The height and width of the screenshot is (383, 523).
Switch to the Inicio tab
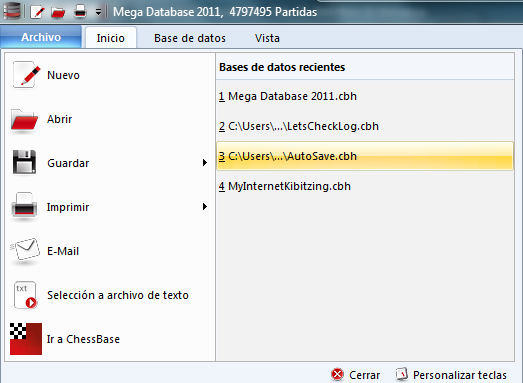tap(110, 38)
